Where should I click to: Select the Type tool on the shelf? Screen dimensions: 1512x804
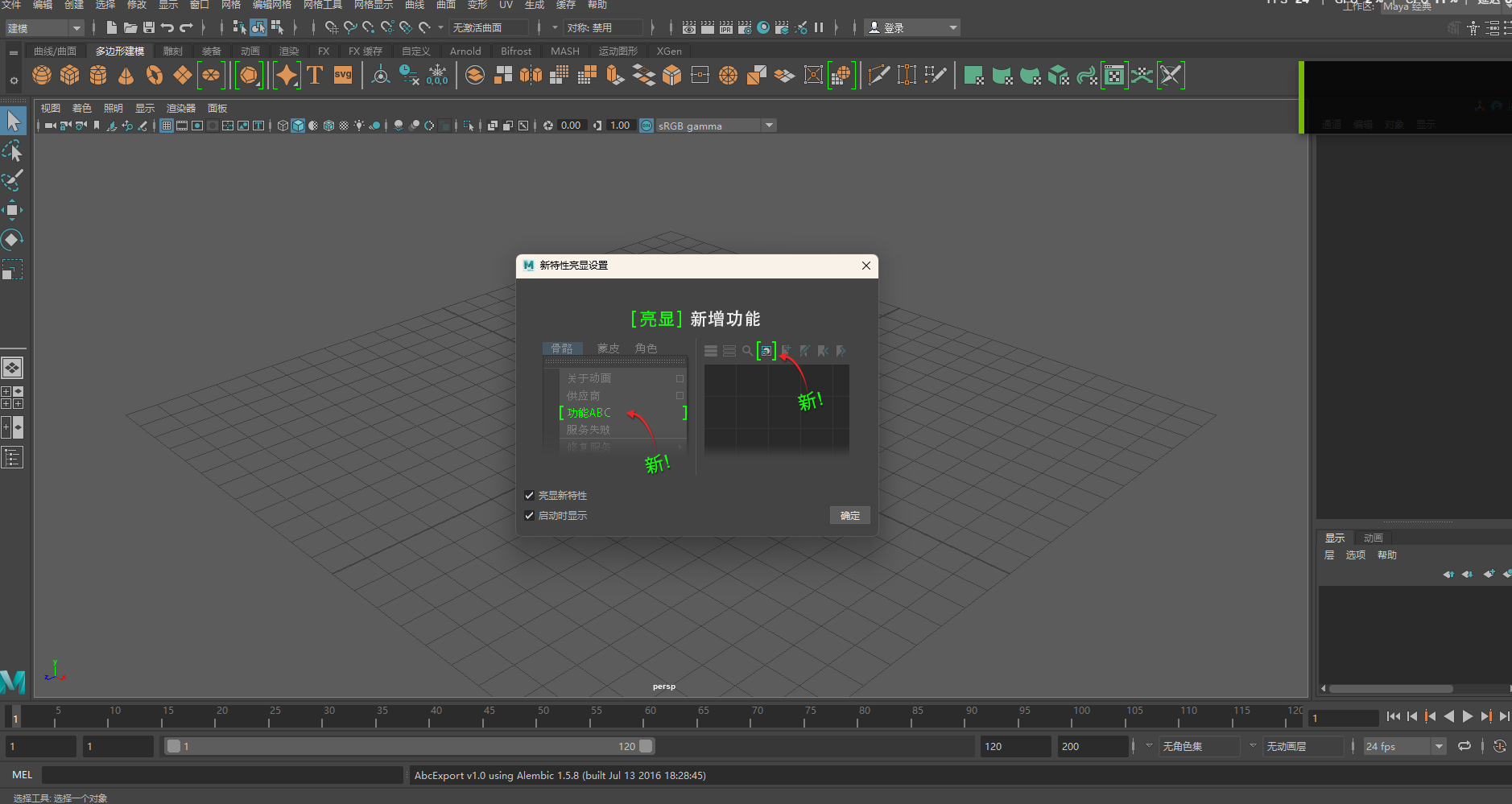[314, 75]
